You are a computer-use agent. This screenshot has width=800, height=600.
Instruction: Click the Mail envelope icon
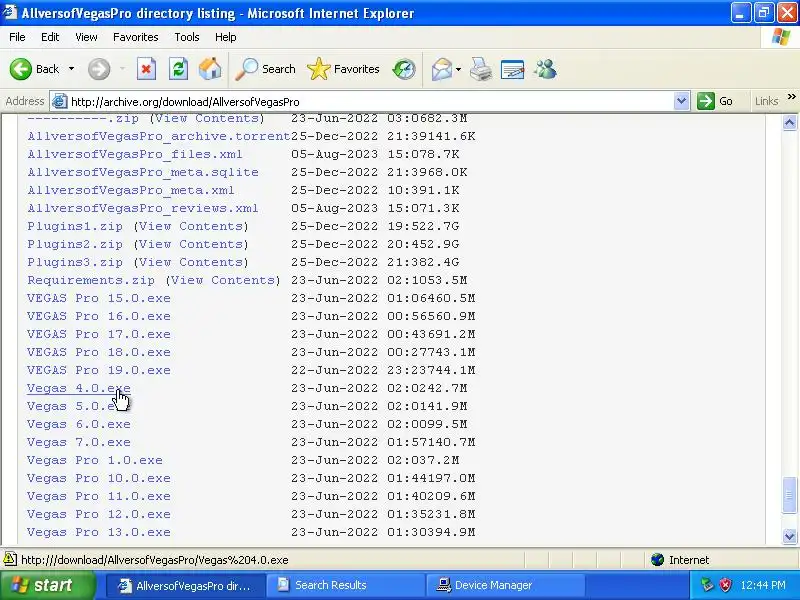tap(441, 69)
